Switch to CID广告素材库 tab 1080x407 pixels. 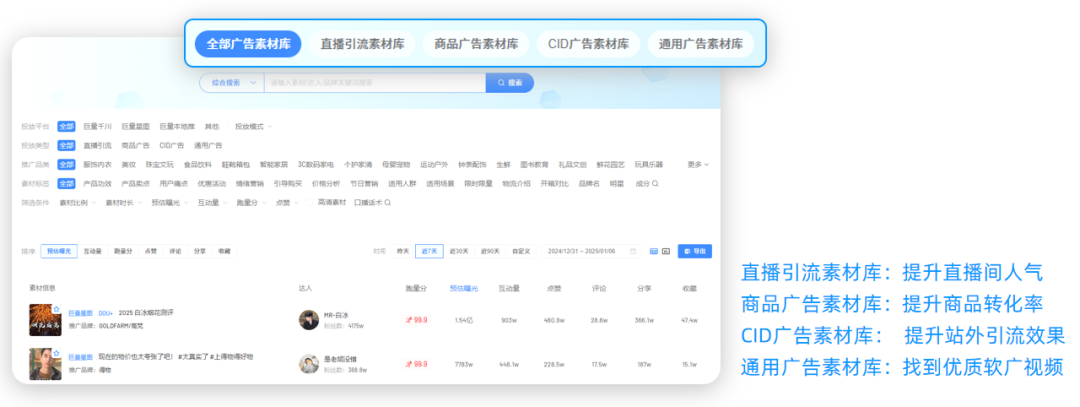pos(588,44)
